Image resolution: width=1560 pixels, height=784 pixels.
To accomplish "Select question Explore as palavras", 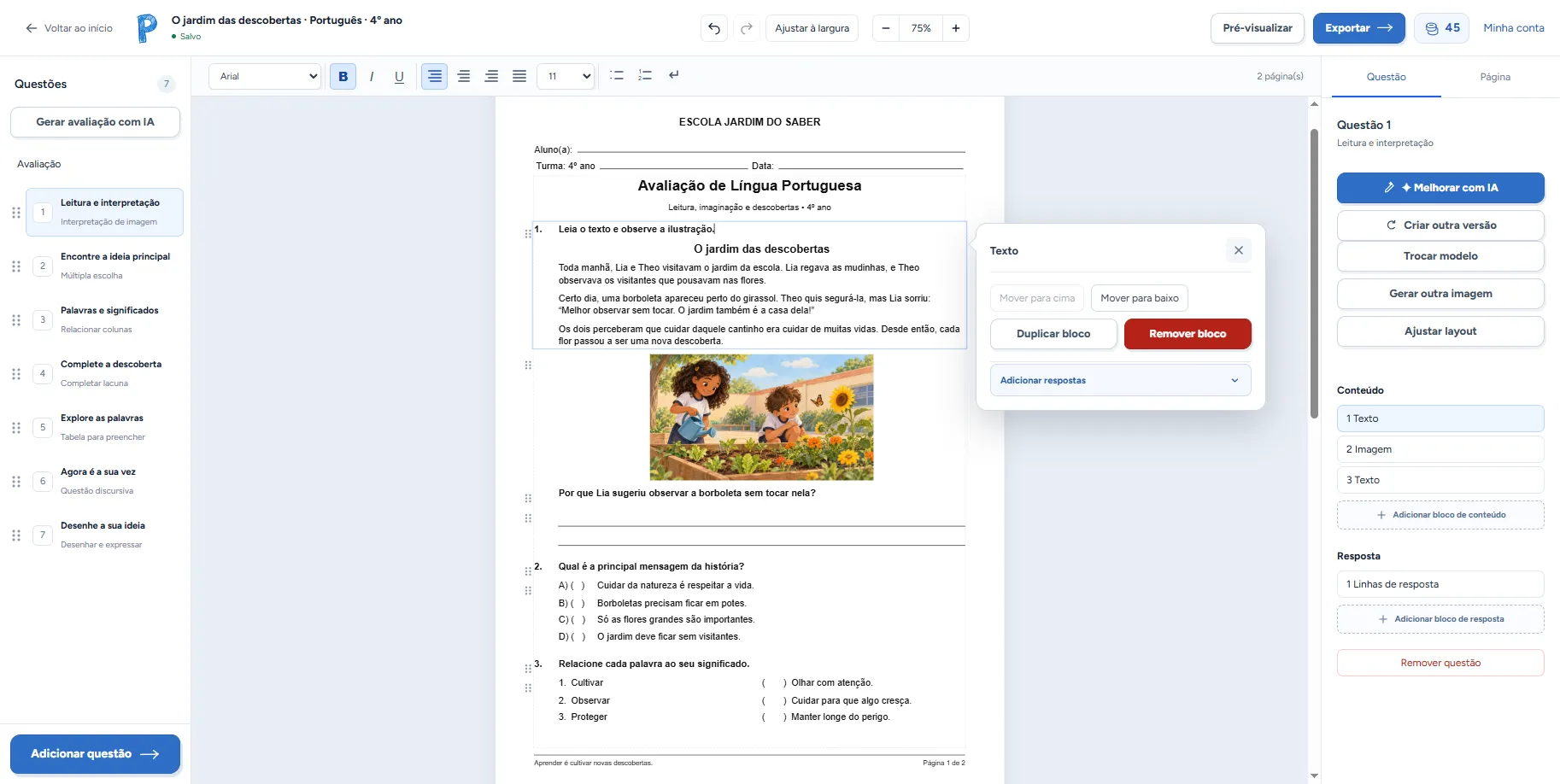I will 104,427.
